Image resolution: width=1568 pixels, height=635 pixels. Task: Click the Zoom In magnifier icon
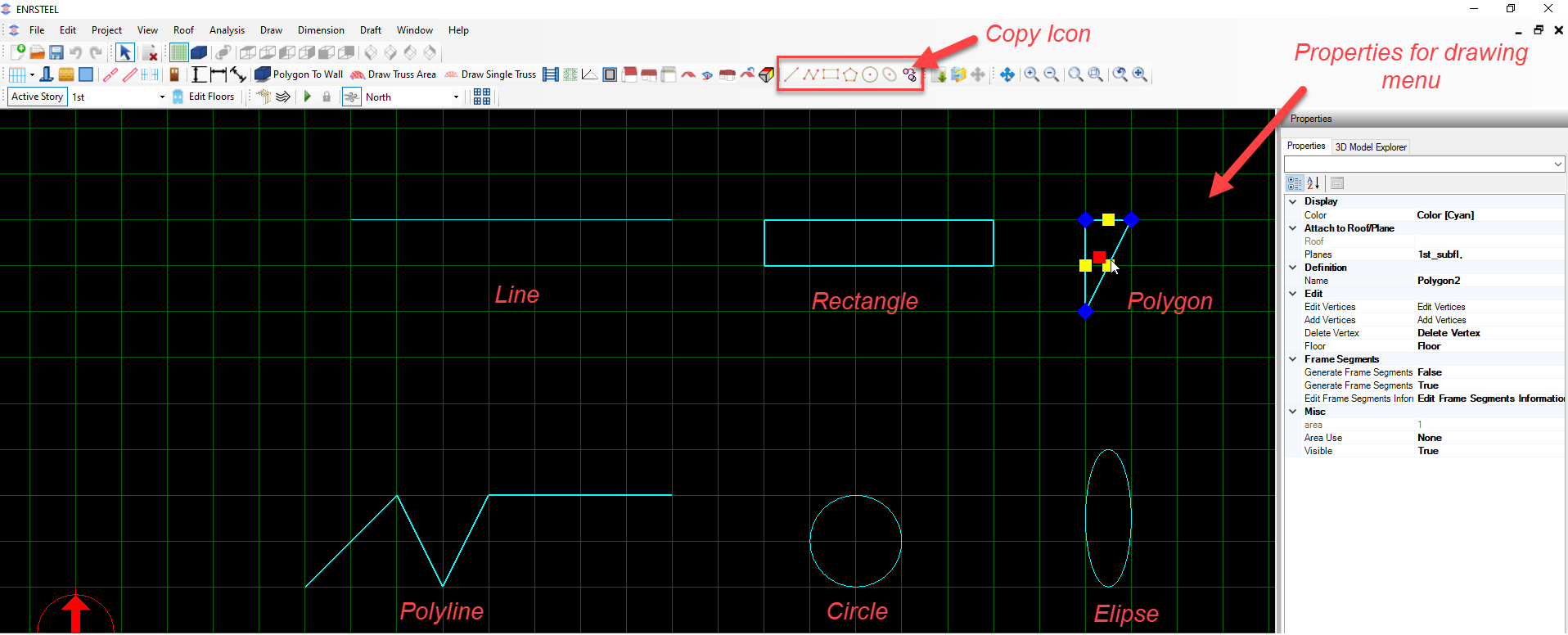1032,74
